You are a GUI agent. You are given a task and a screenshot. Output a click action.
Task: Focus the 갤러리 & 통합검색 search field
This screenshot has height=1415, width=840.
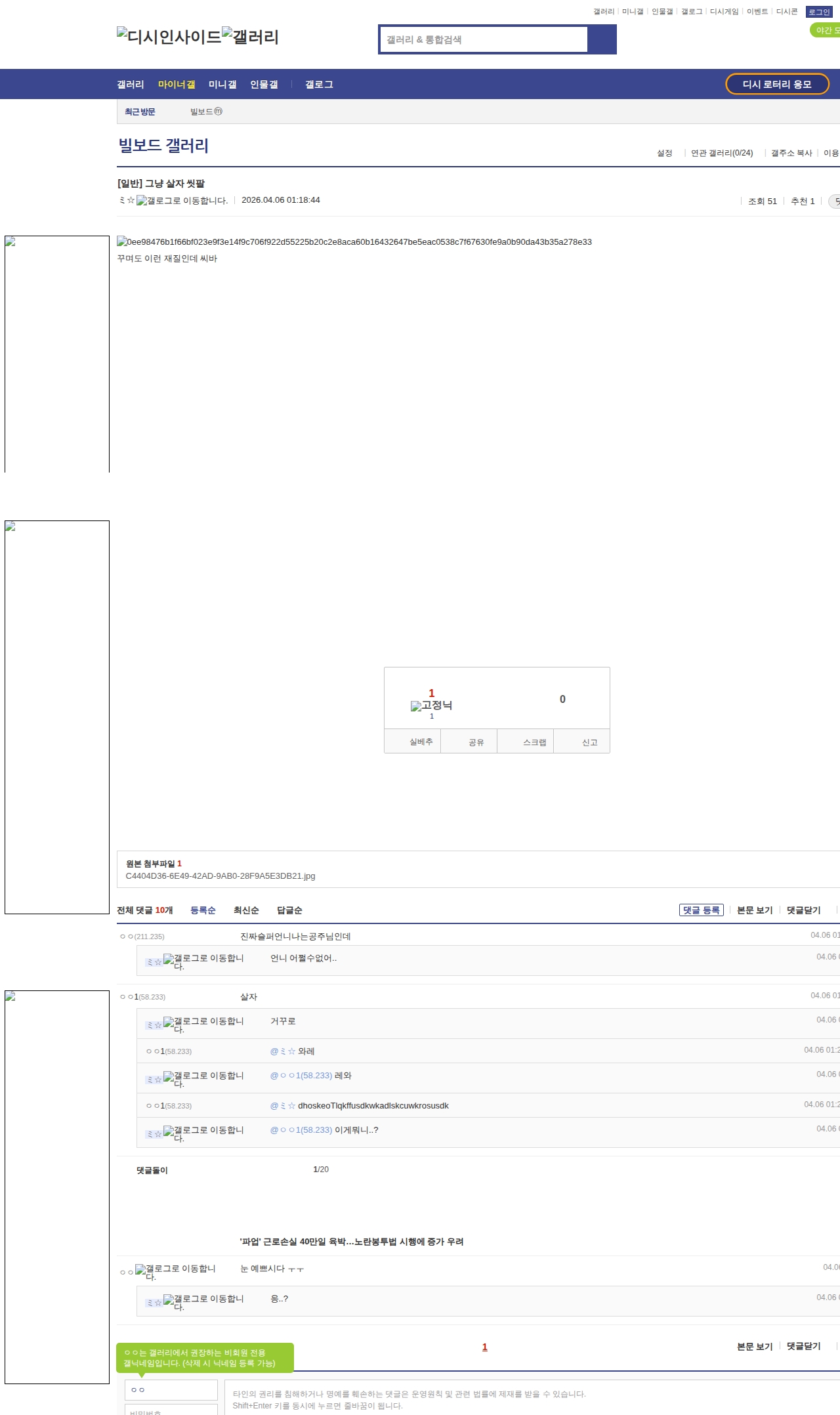[x=484, y=39]
